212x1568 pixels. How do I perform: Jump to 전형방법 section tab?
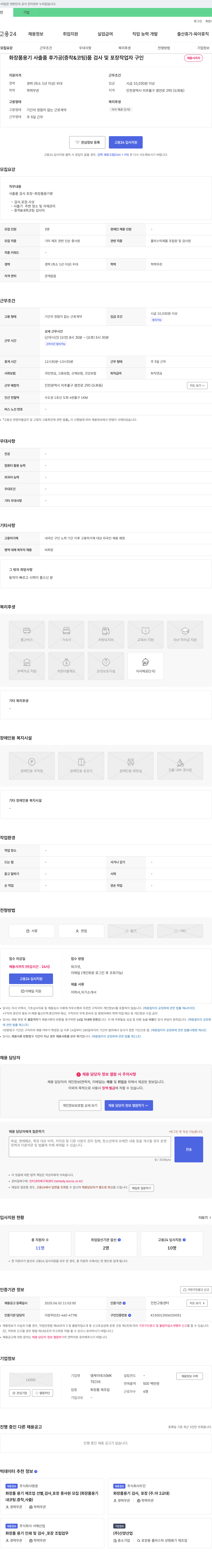(x=164, y=48)
